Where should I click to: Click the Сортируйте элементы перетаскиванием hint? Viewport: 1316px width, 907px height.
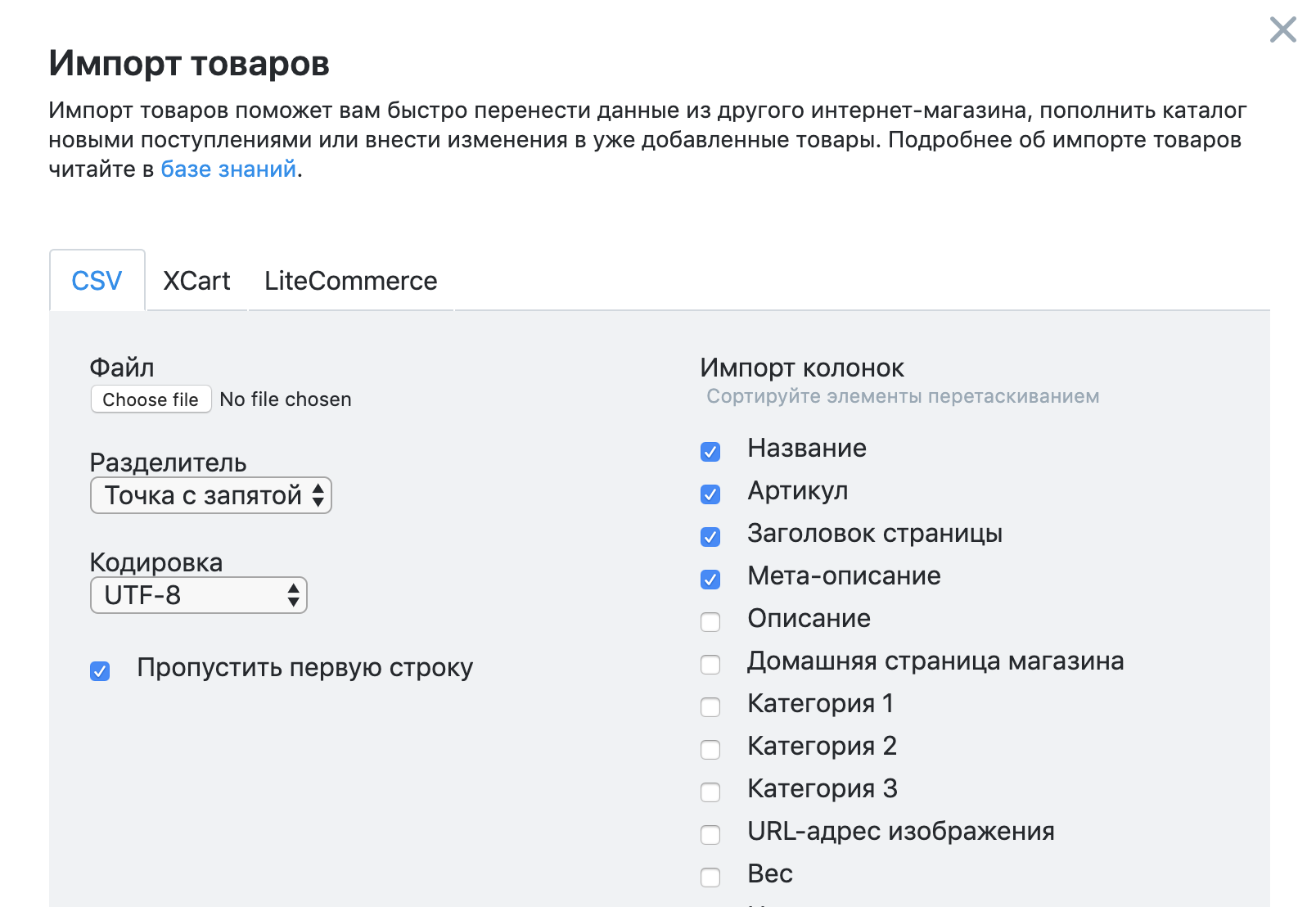(903, 396)
